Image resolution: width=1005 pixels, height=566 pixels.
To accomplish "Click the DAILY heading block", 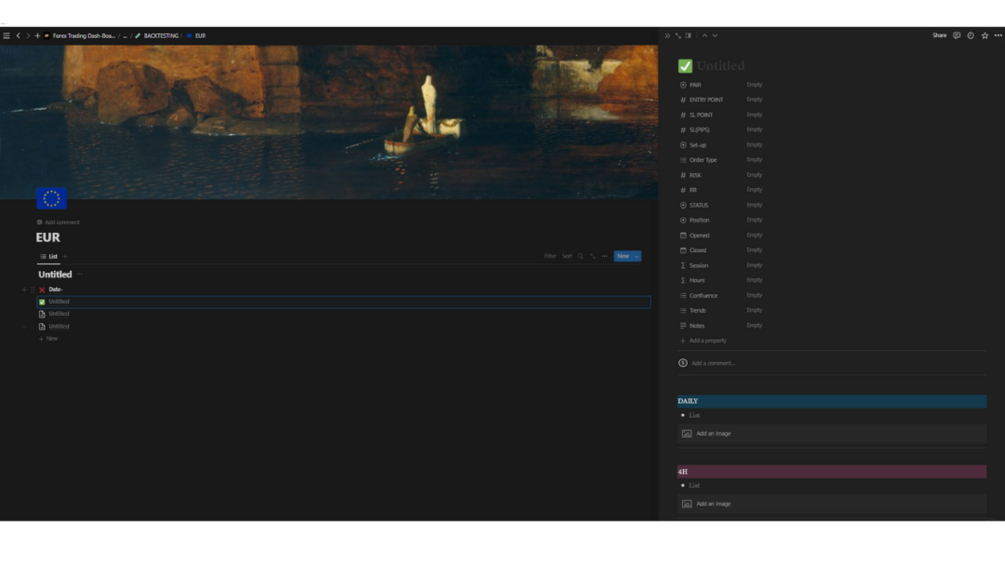I will click(x=832, y=401).
